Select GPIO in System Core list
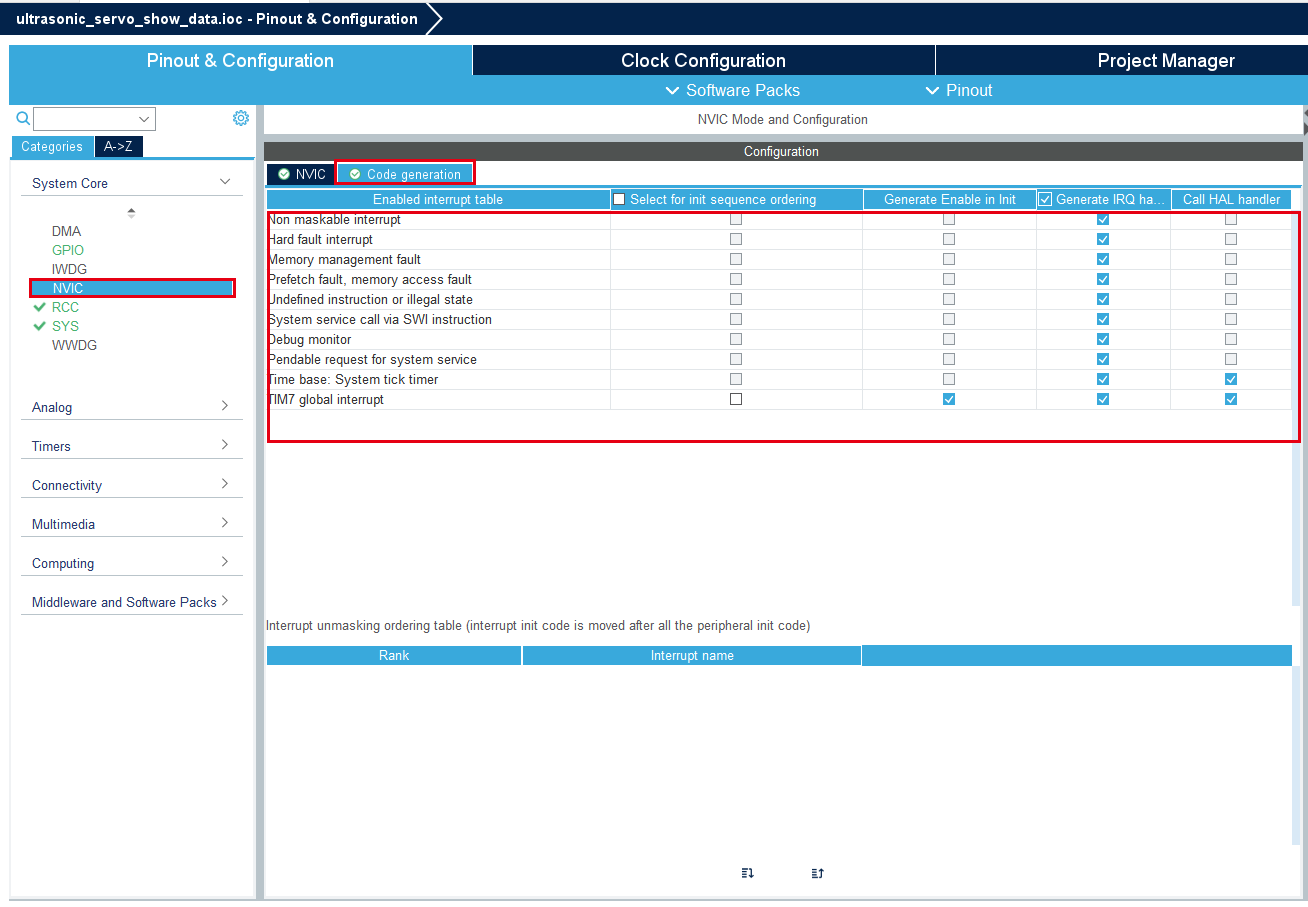Image resolution: width=1308 pixels, height=907 pixels. (x=68, y=250)
